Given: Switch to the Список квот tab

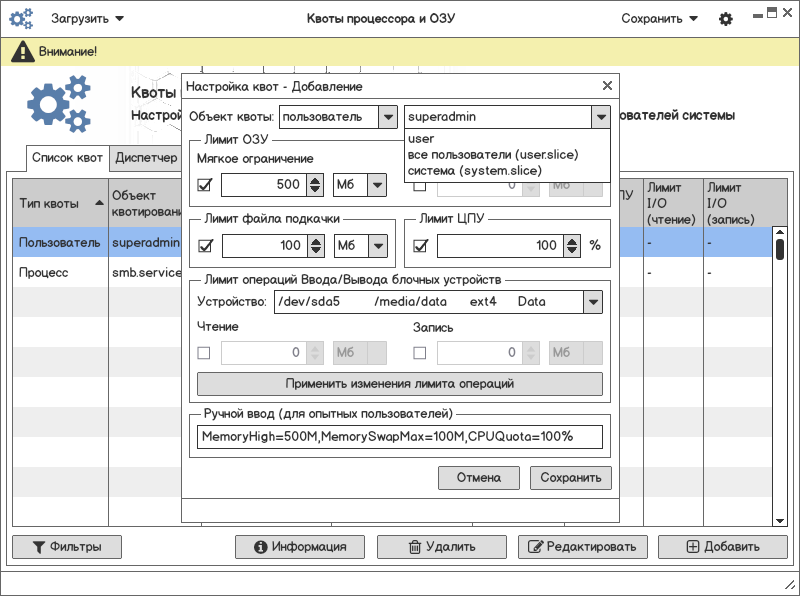Looking at the screenshot, I should [67, 158].
